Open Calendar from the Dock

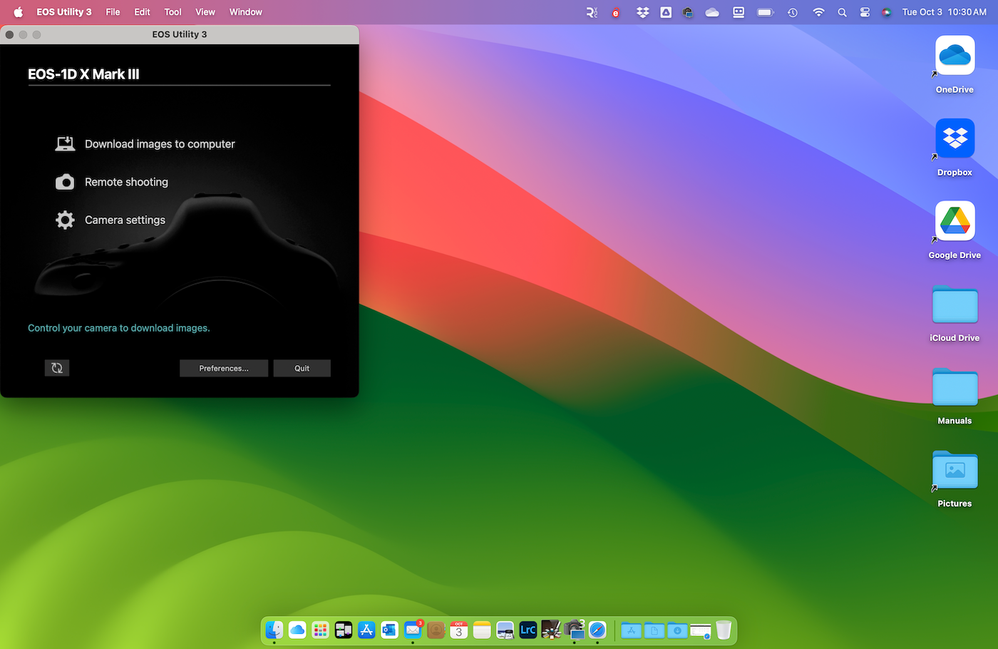(x=459, y=630)
